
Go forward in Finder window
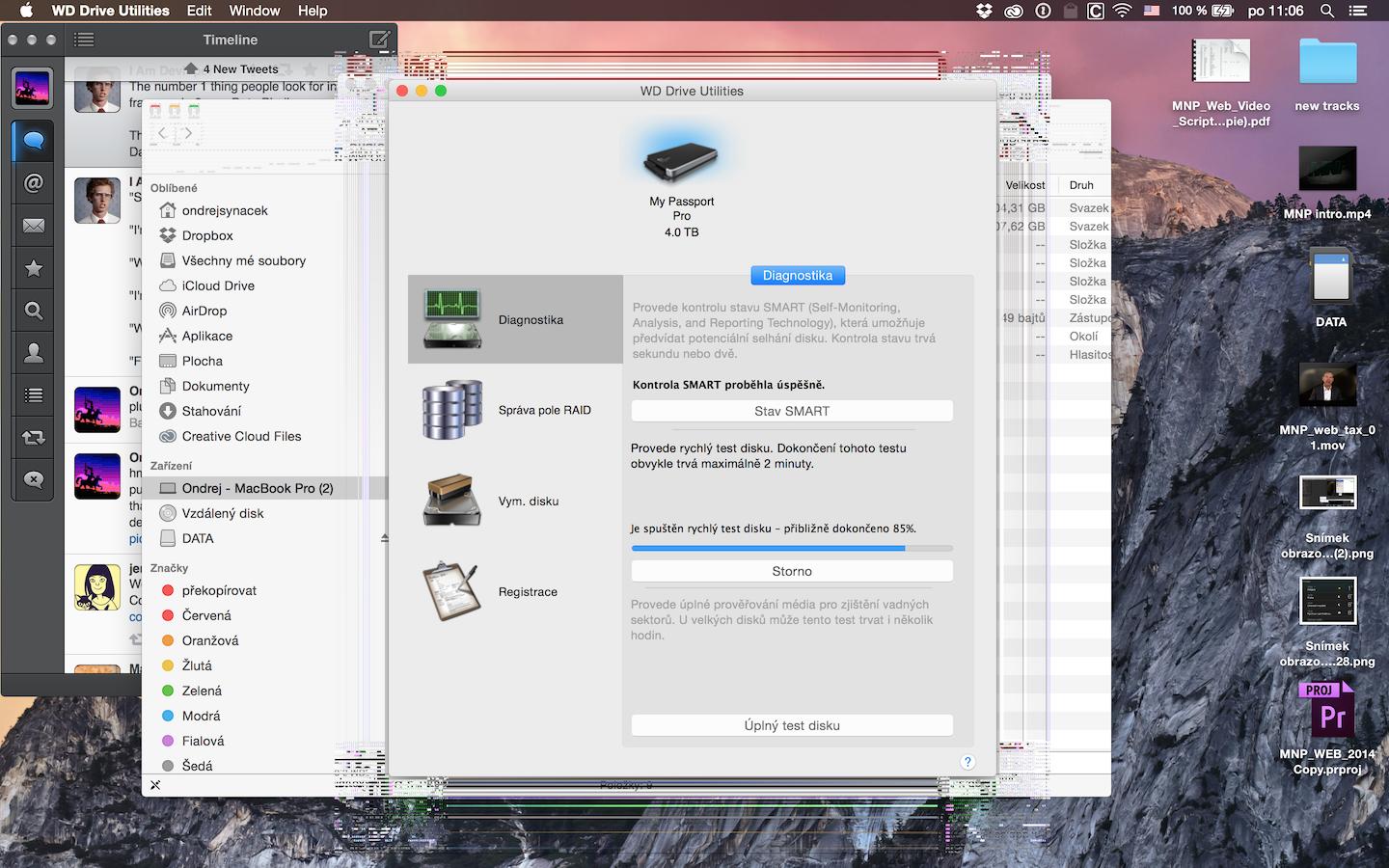[x=188, y=133]
